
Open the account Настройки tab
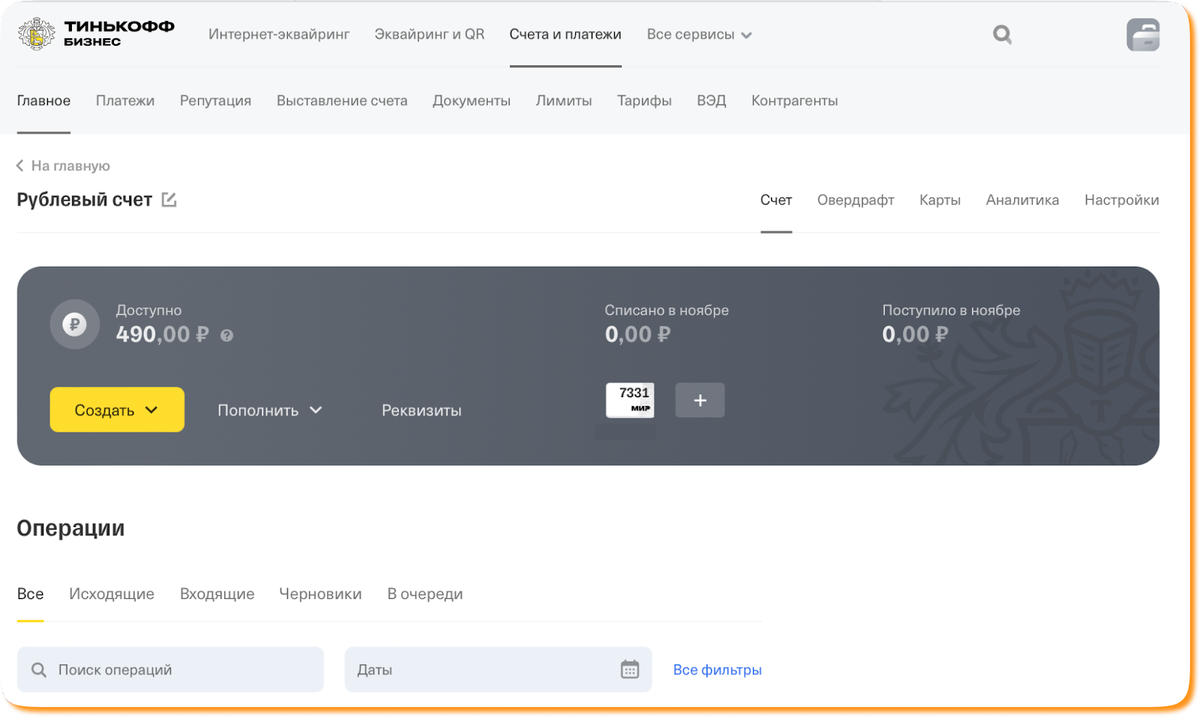1122,200
